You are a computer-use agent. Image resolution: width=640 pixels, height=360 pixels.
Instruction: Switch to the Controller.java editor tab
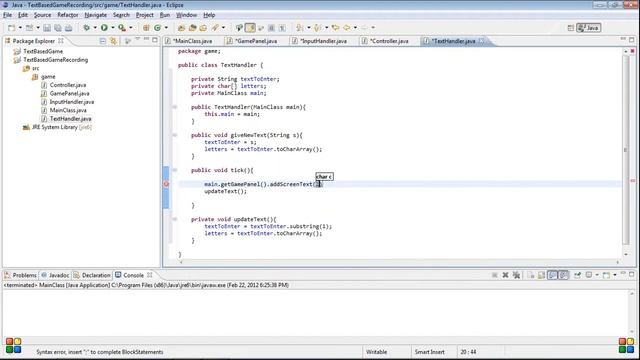[389, 41]
